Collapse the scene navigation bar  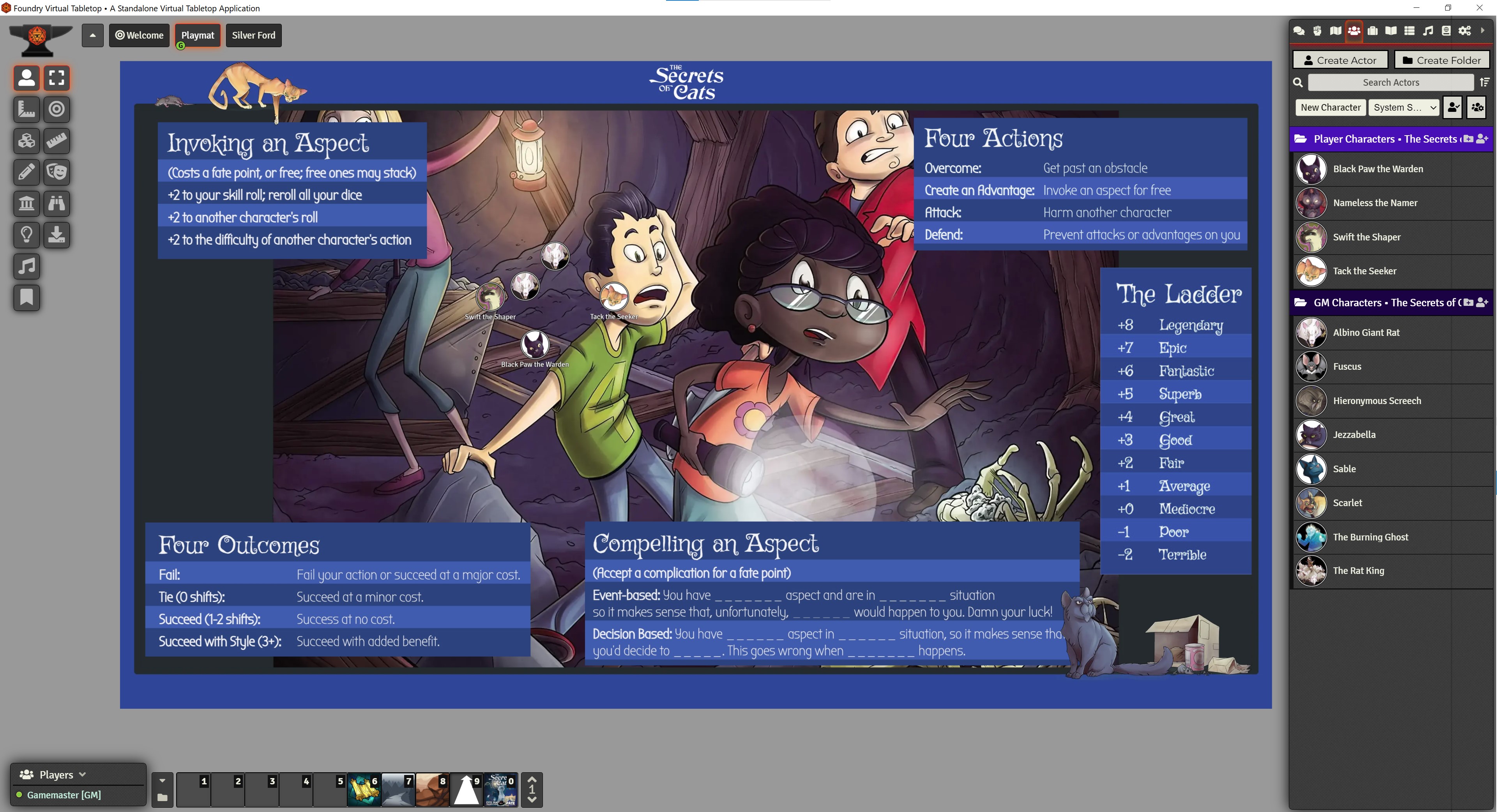[92, 35]
